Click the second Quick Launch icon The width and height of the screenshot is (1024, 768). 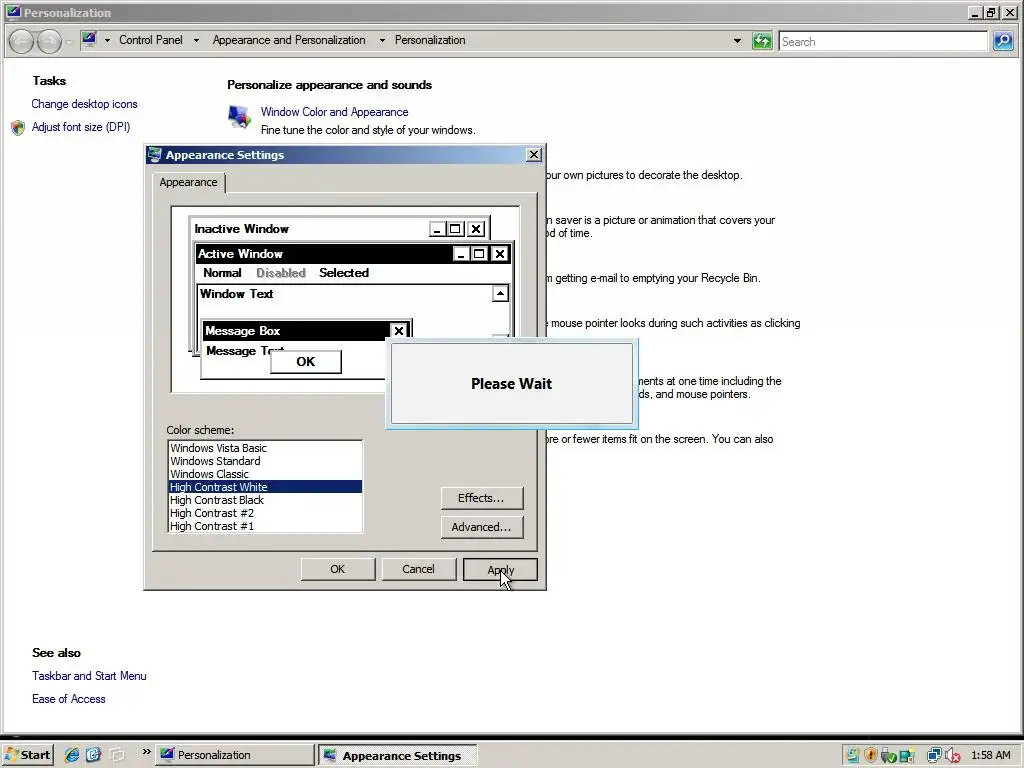[93, 755]
